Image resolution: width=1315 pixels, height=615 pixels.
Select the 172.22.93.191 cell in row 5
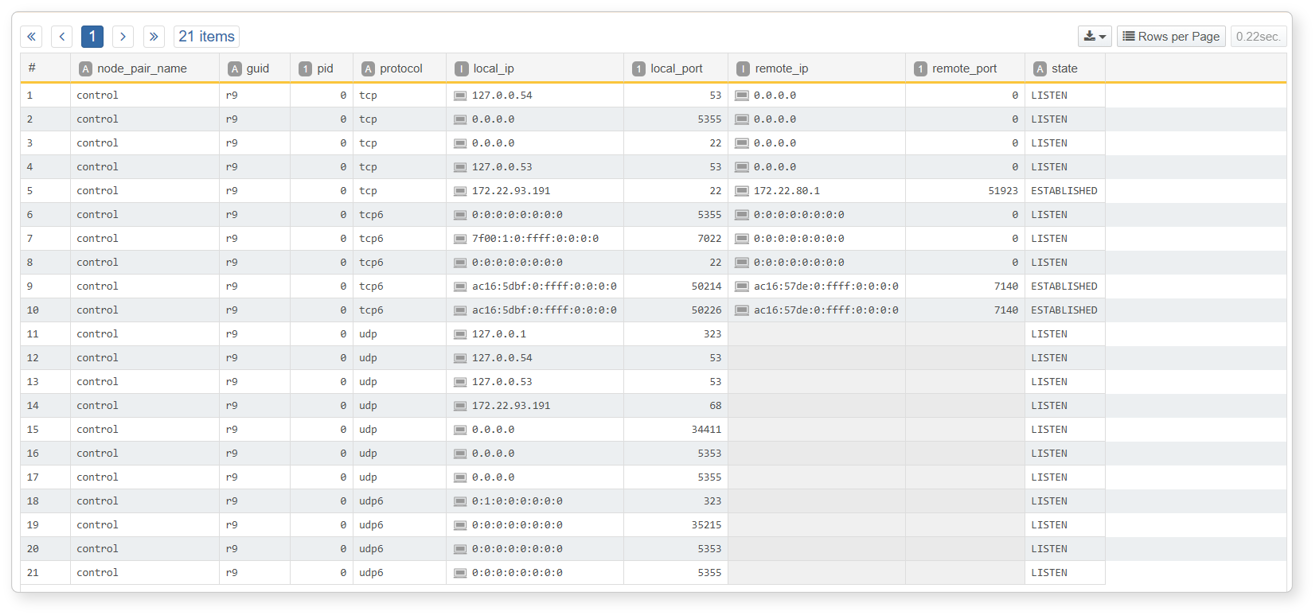tap(535, 191)
